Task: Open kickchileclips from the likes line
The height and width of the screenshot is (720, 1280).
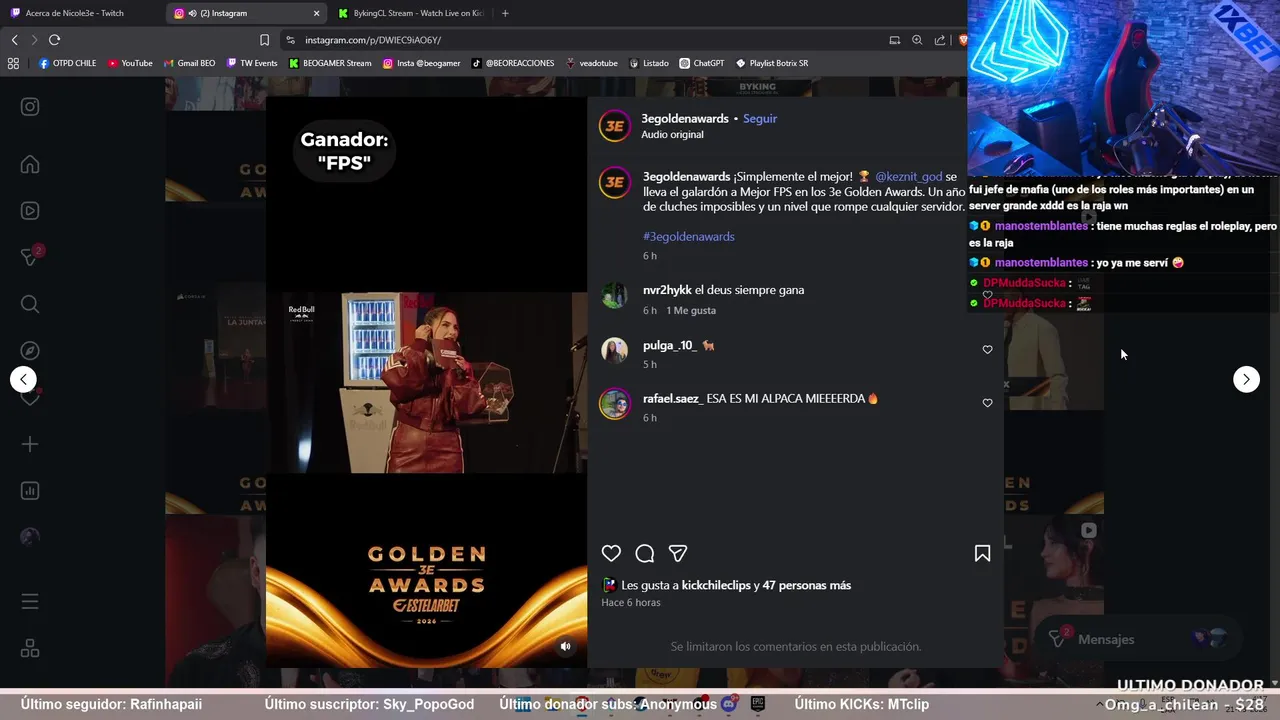Action: (716, 585)
